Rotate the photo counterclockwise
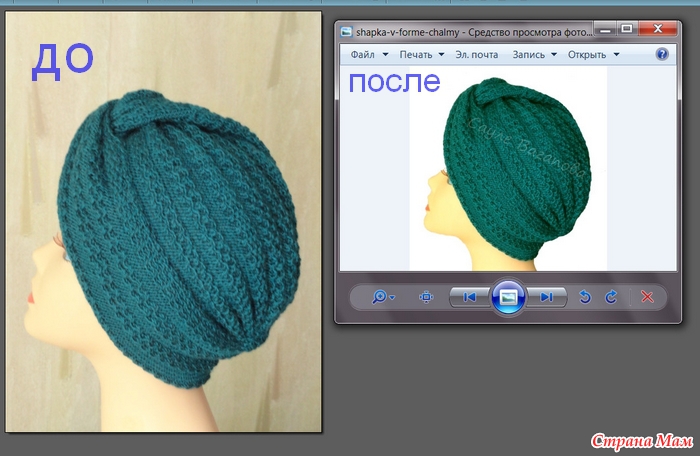Viewport: 700px width, 456px height. [586, 297]
